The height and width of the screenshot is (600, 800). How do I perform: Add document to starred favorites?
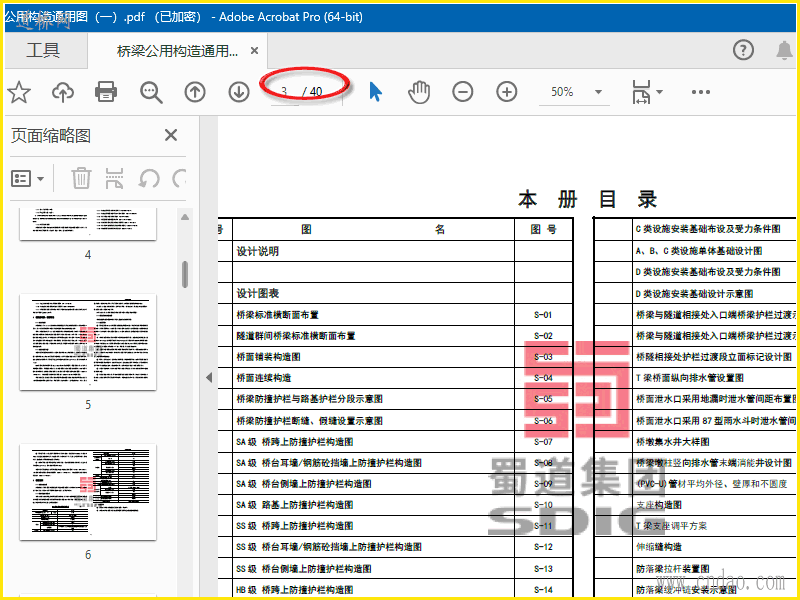[x=19, y=92]
